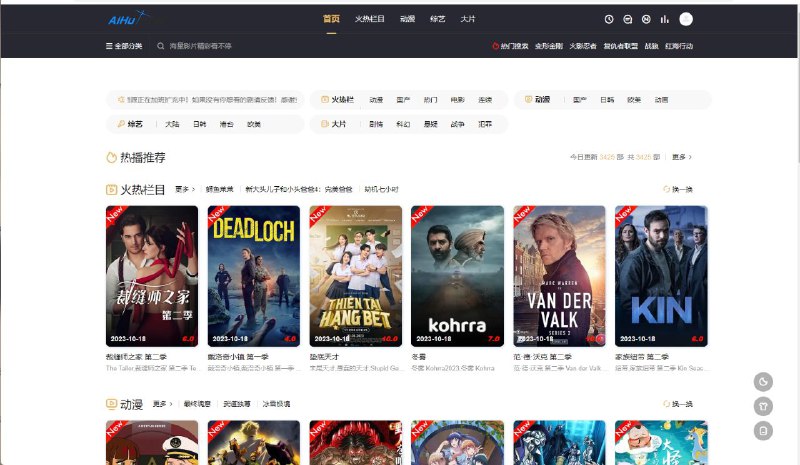This screenshot has width=800, height=465.
Task: Open the DEADLOCH poster
Action: coord(254,276)
